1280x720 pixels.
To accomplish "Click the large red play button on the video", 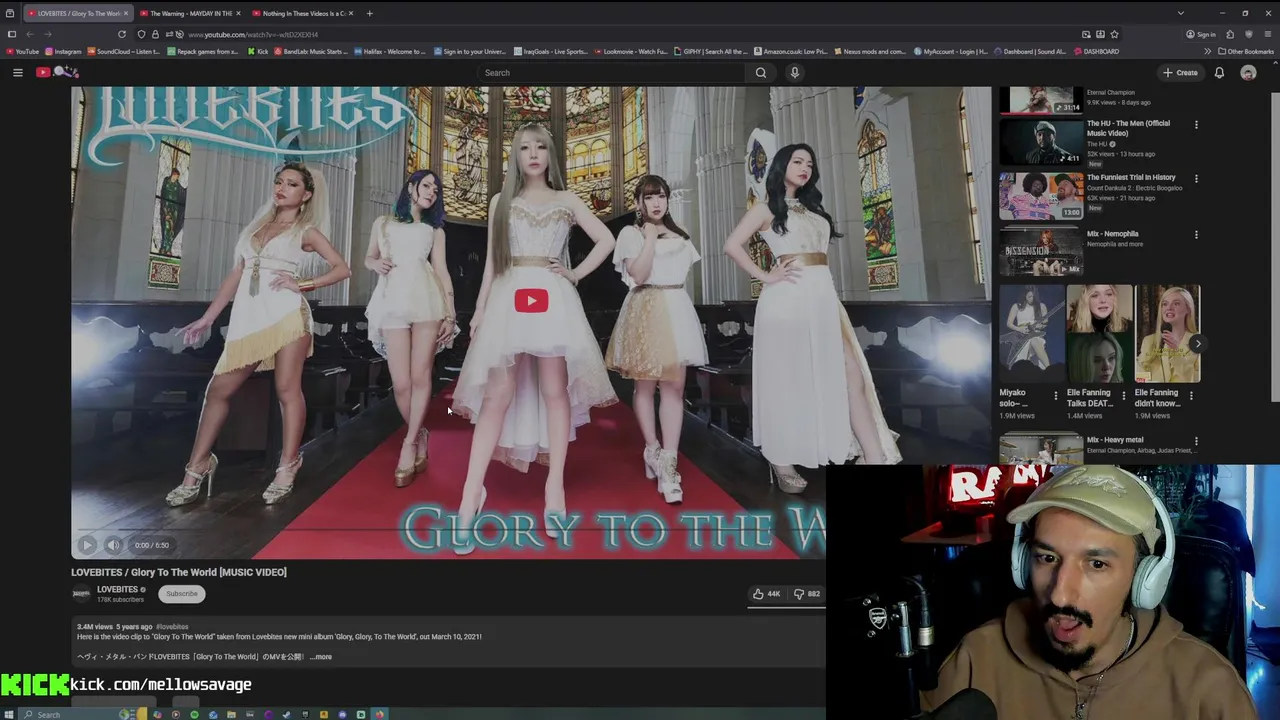I will pyautogui.click(x=531, y=301).
